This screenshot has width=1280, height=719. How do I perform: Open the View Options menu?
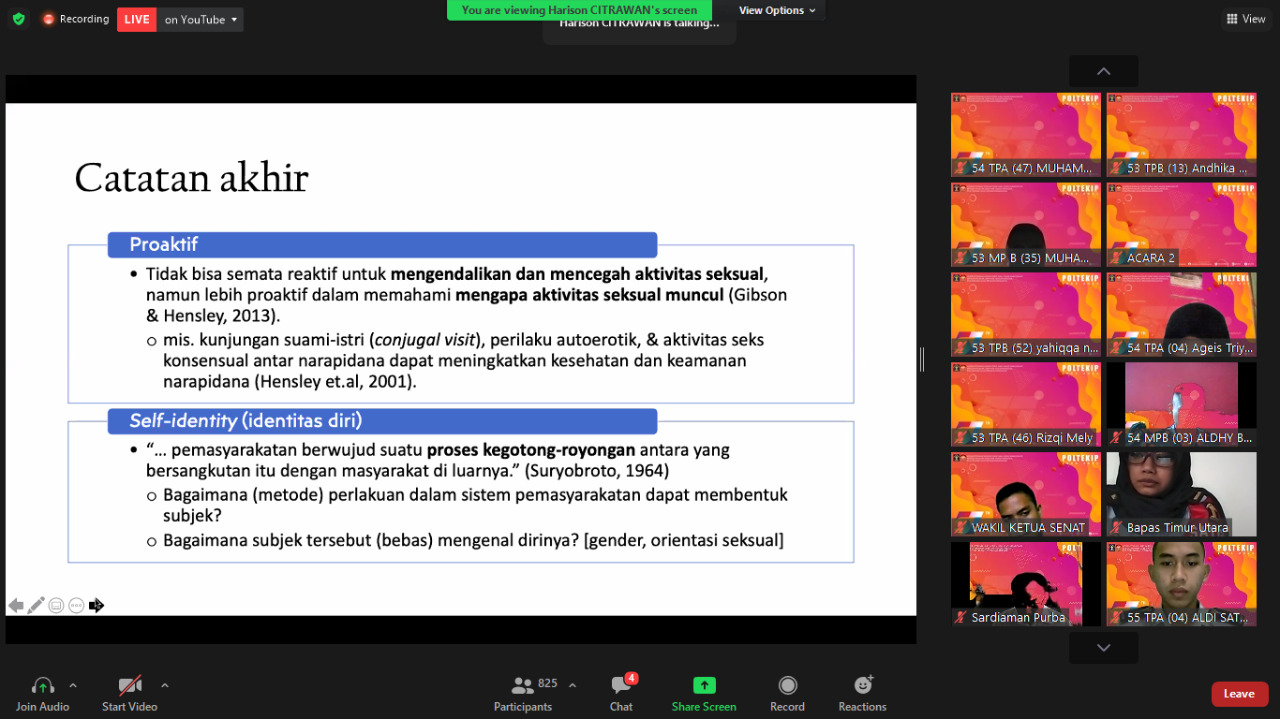pyautogui.click(x=777, y=10)
